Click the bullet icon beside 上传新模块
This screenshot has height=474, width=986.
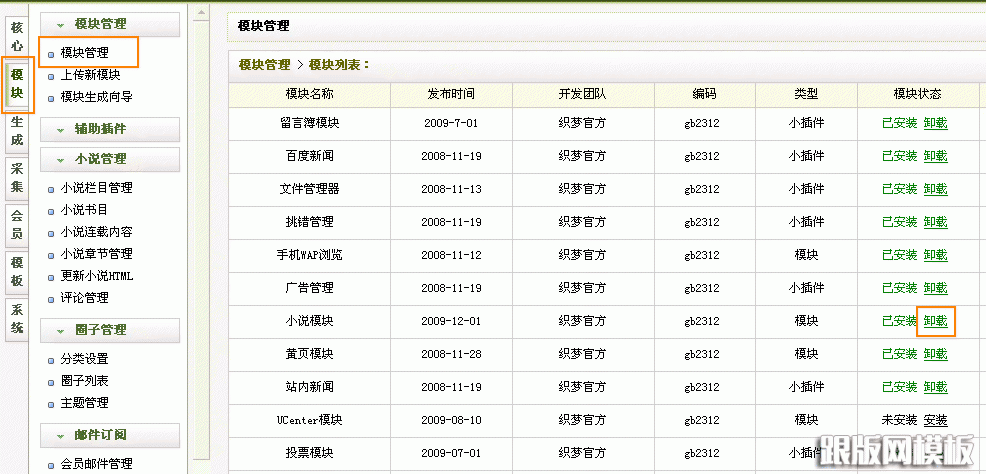coord(51,77)
